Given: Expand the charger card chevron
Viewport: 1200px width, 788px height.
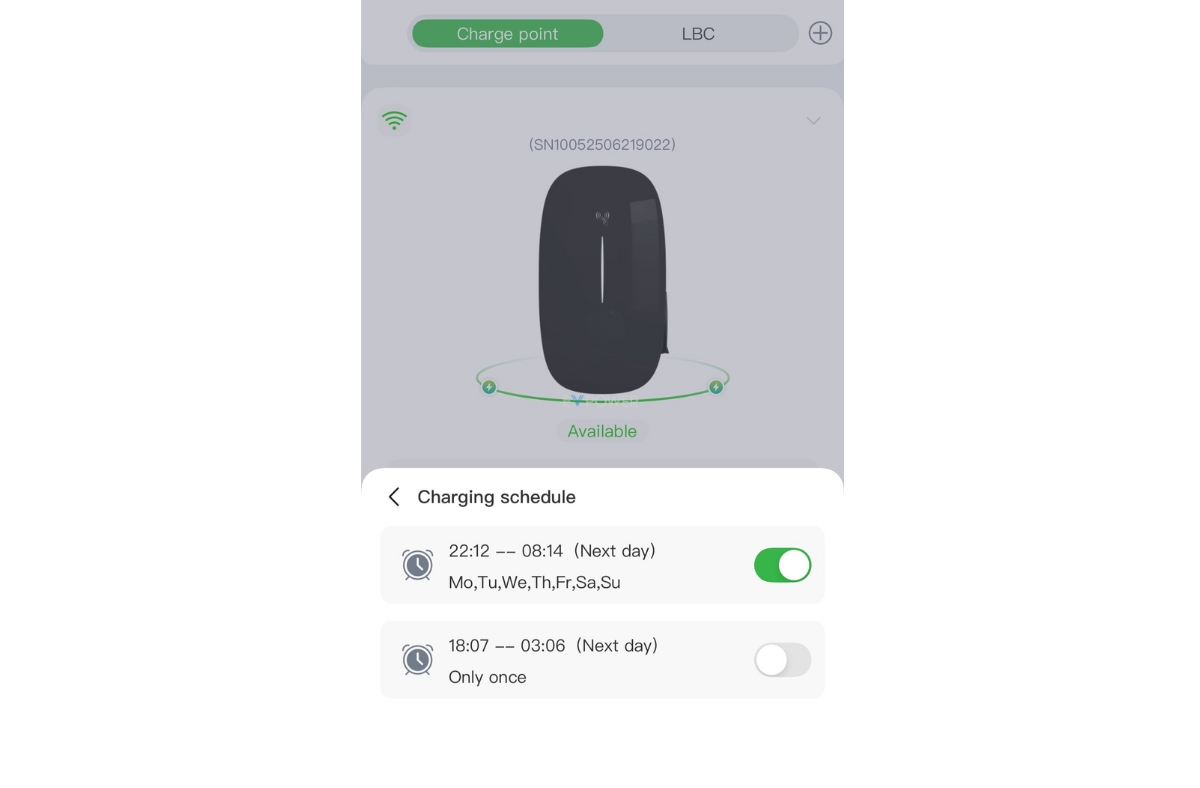Looking at the screenshot, I should pyautogui.click(x=814, y=121).
